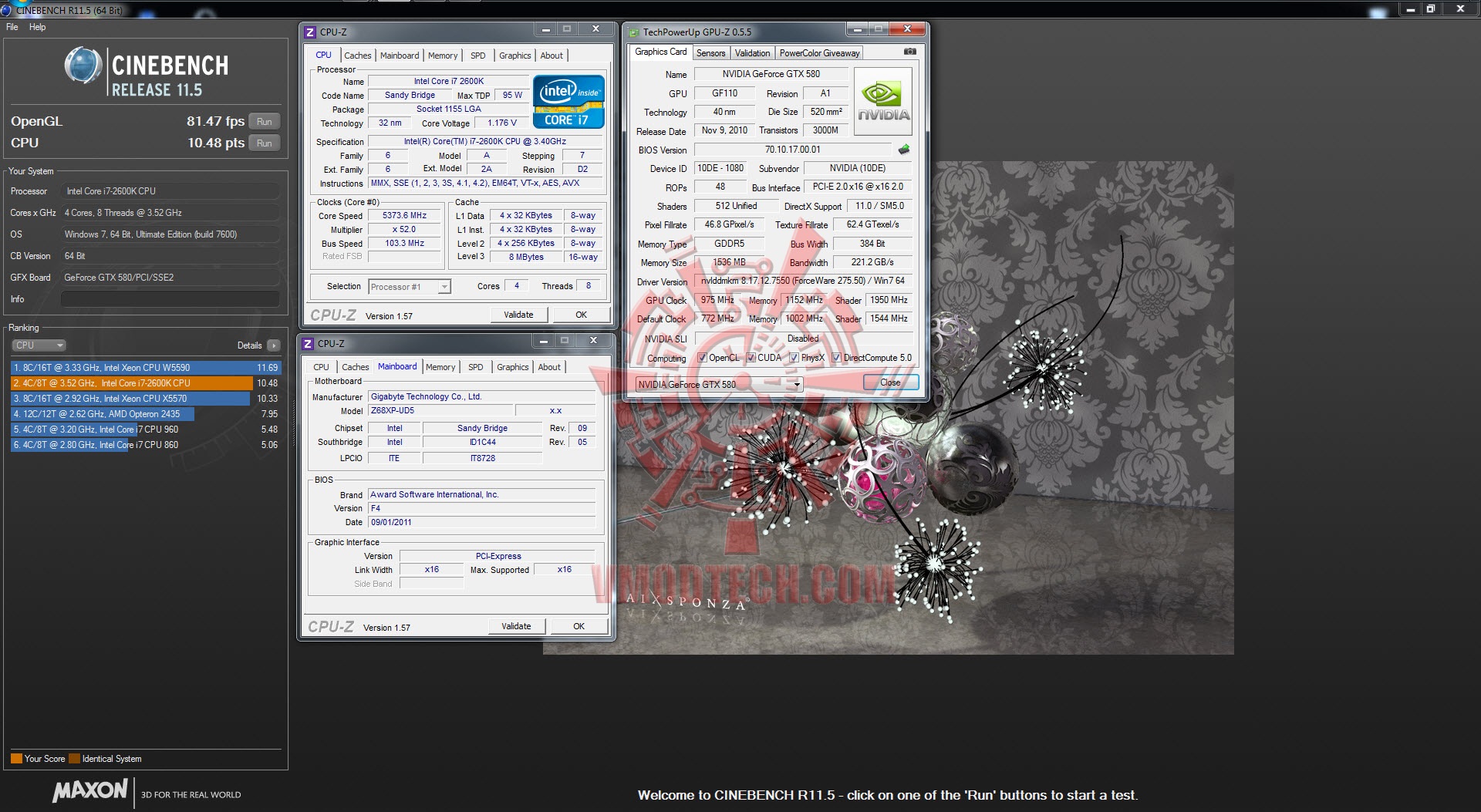This screenshot has height=812, width=1481.
Task: Open the PowerColor Giveaway tab in GPU-Z
Action: 819,53
